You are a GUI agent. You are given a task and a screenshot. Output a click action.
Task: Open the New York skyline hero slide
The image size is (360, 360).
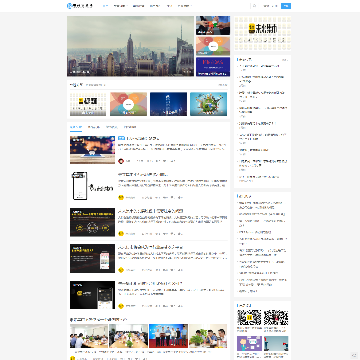[x=130, y=46]
